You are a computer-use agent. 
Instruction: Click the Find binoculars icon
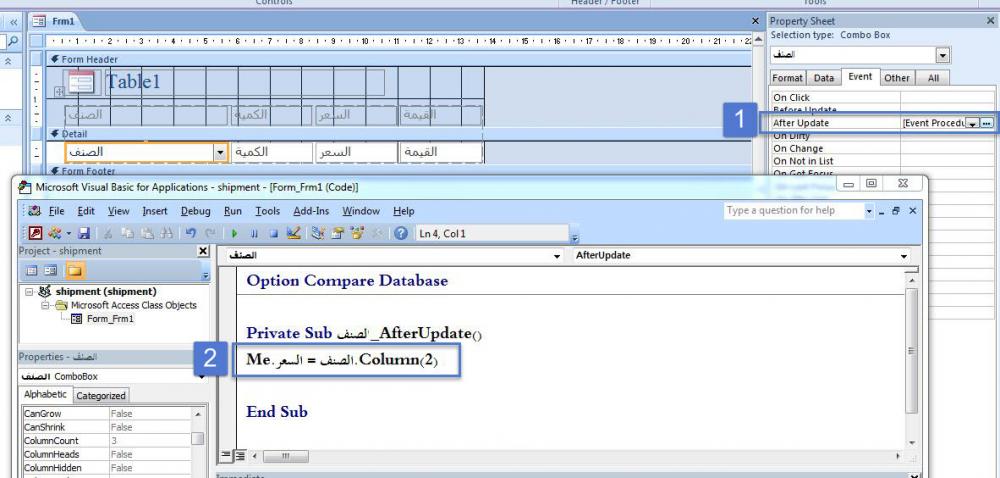[167, 233]
